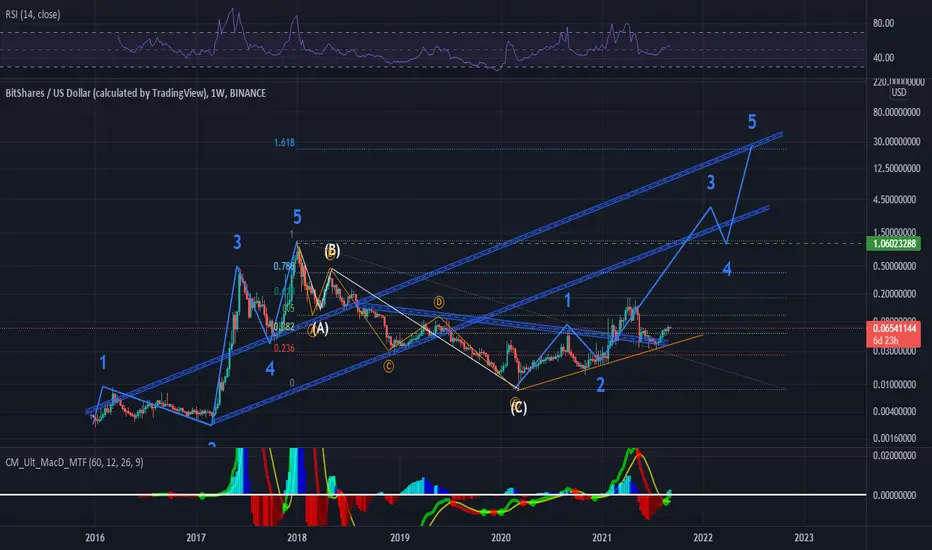Click the 0.02000000 value on MACD axis
This screenshot has width=932, height=550.
pos(894,455)
